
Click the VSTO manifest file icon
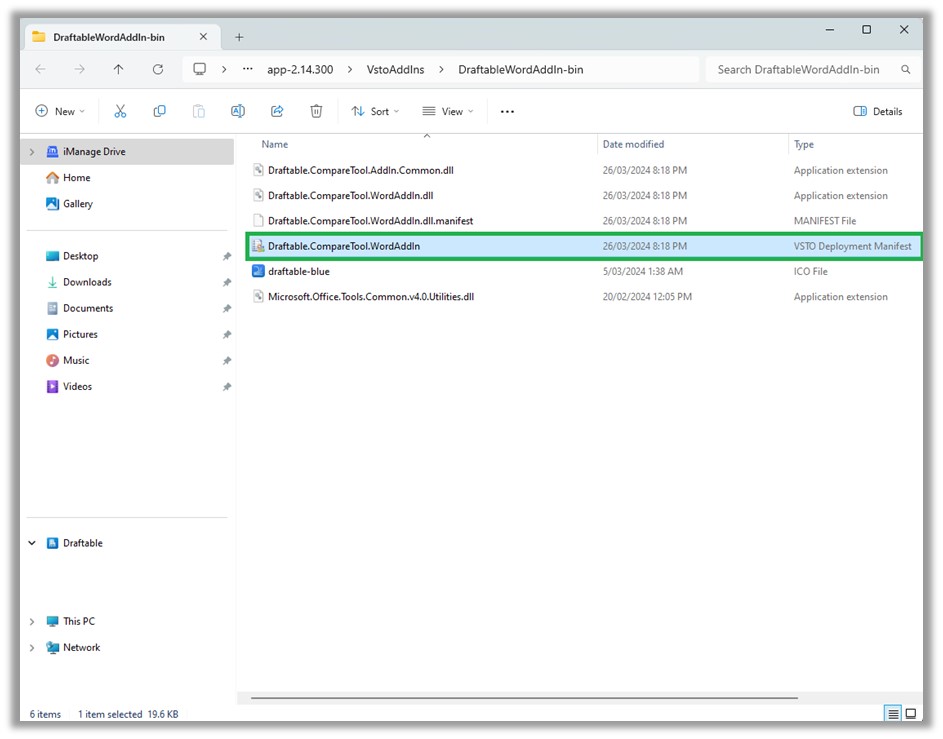pos(258,246)
